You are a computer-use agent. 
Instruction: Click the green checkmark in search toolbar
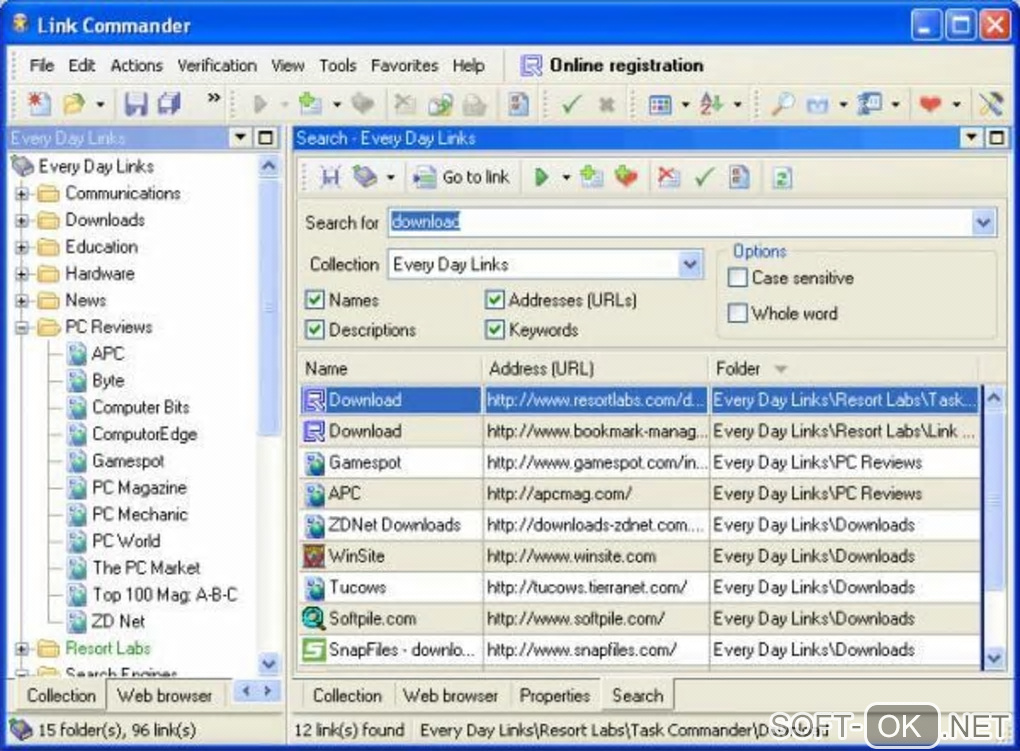(705, 177)
